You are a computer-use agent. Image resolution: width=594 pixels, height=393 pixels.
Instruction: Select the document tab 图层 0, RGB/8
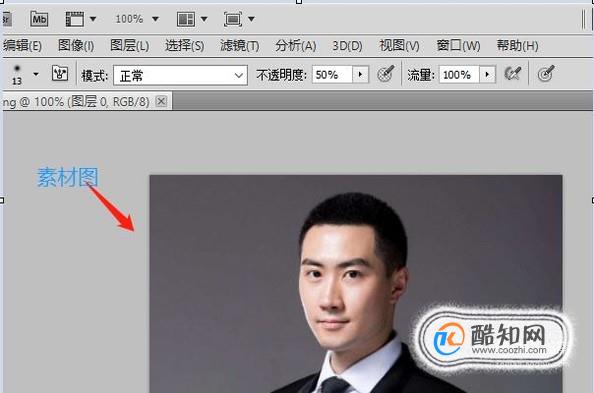(x=78, y=102)
